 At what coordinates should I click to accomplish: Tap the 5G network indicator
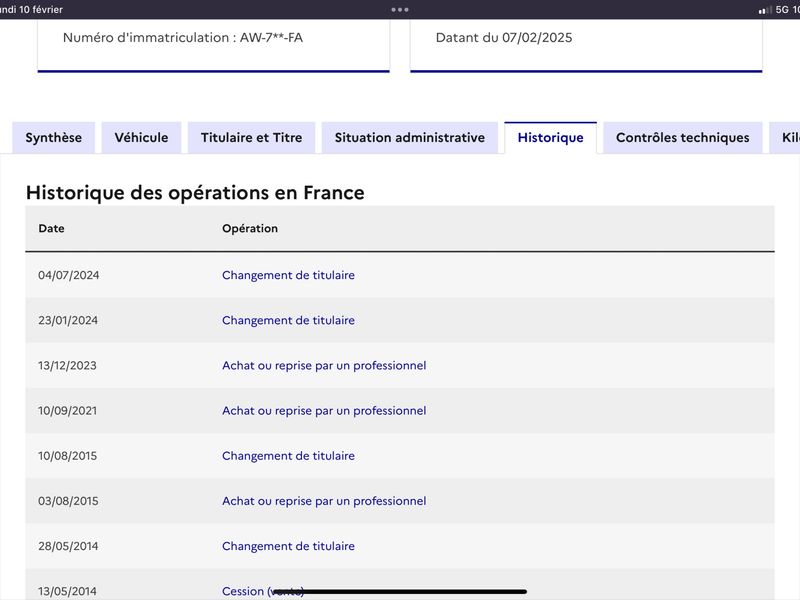coord(782,10)
